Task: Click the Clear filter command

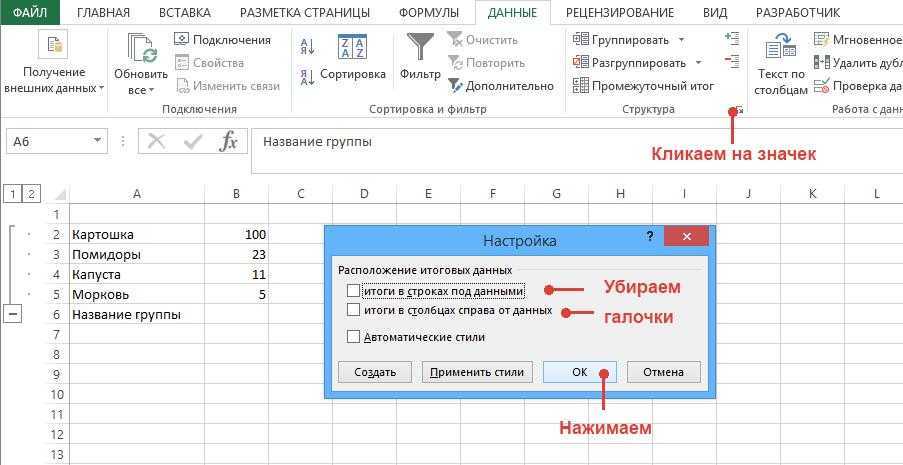Action: click(483, 40)
